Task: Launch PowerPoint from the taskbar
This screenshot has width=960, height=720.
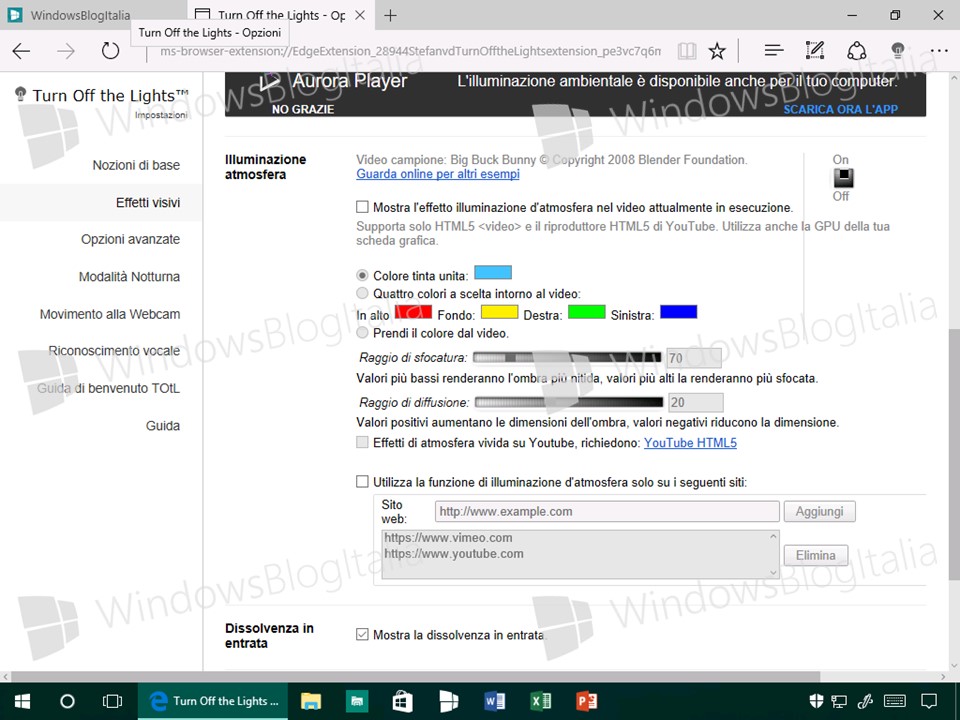Action: [x=587, y=701]
